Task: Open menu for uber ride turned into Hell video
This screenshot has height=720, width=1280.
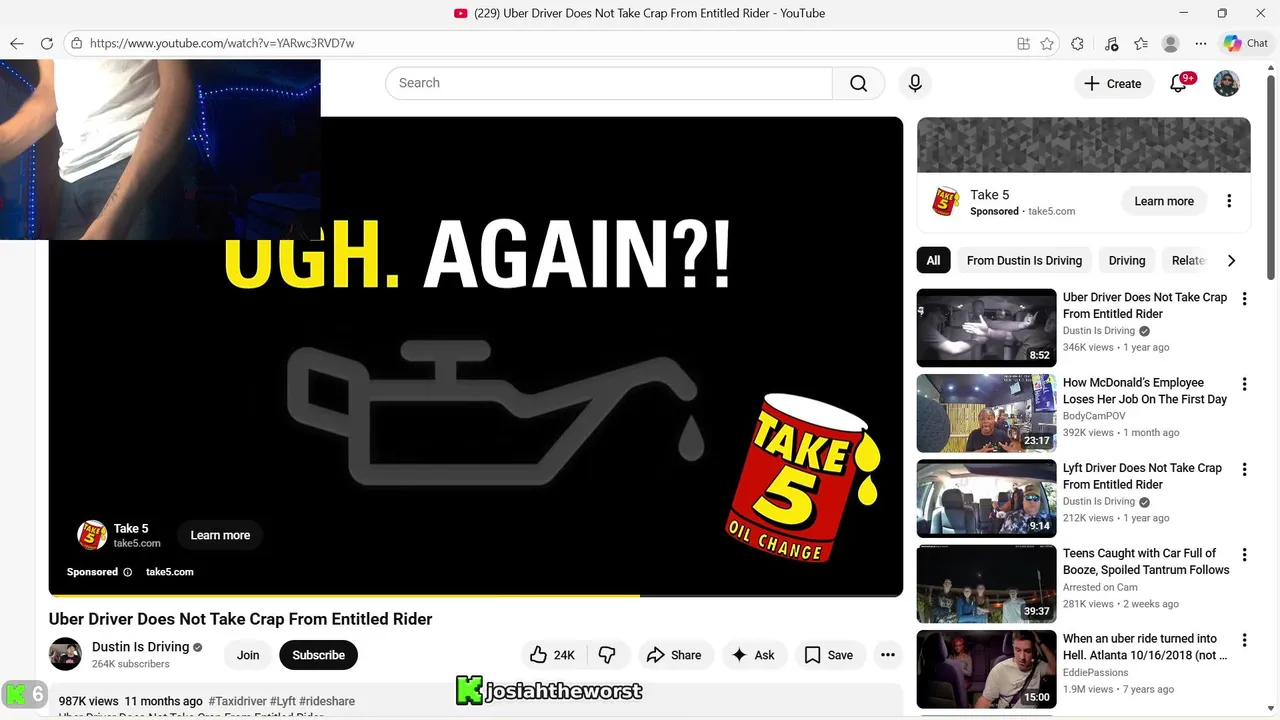Action: click(x=1244, y=640)
